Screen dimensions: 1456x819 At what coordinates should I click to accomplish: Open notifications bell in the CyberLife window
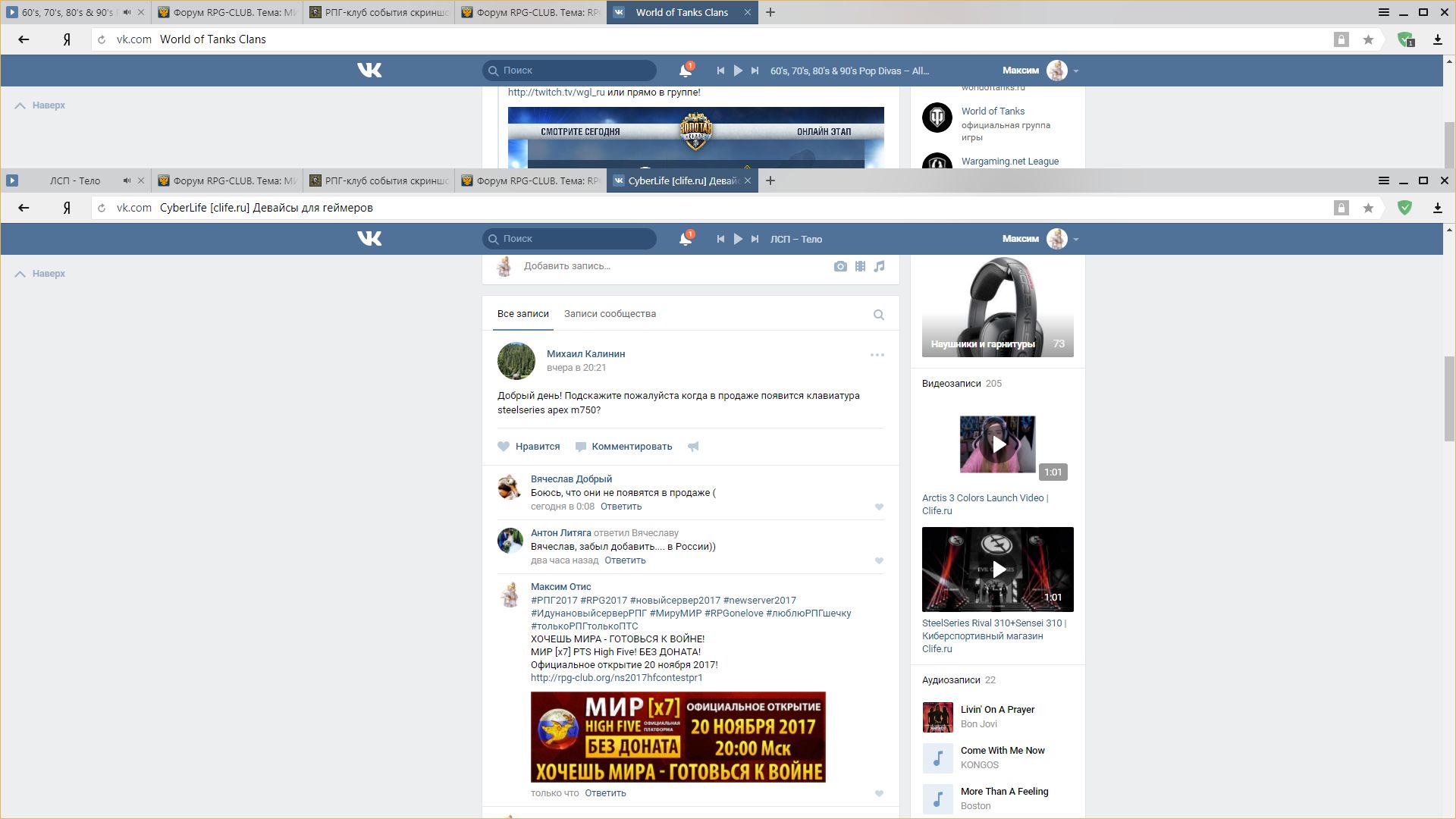tap(686, 238)
